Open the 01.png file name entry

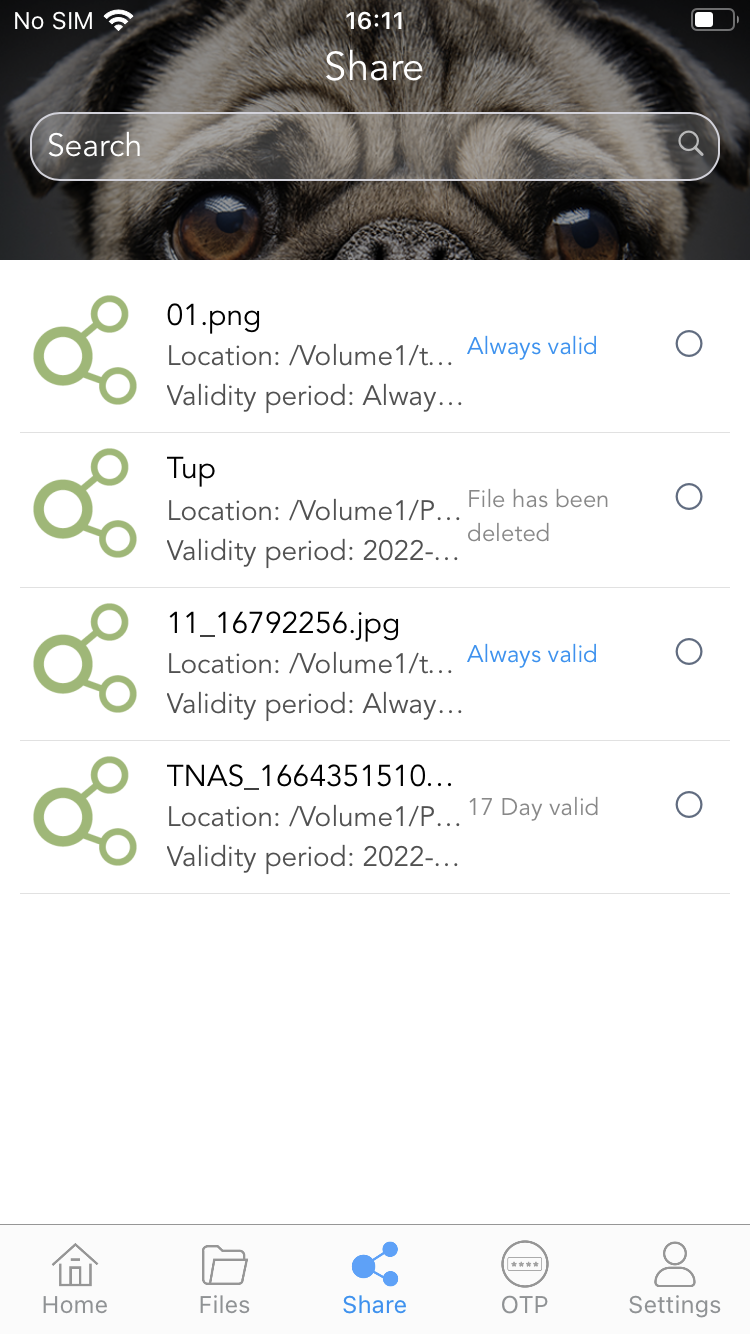pos(214,316)
